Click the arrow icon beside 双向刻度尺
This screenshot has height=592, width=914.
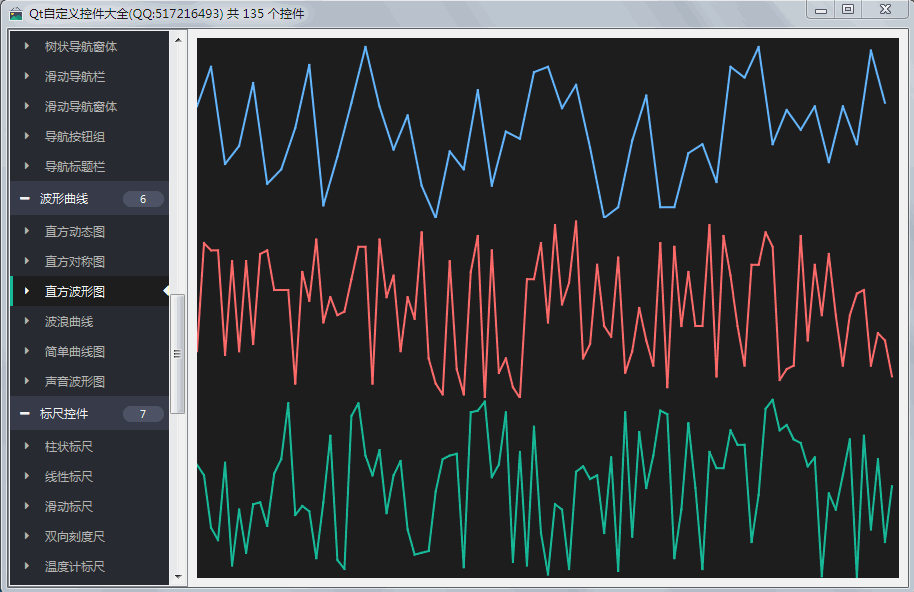(x=27, y=537)
